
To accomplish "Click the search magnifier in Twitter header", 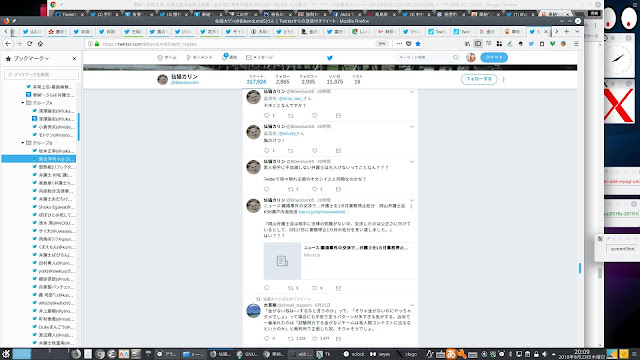I will point(456,58).
